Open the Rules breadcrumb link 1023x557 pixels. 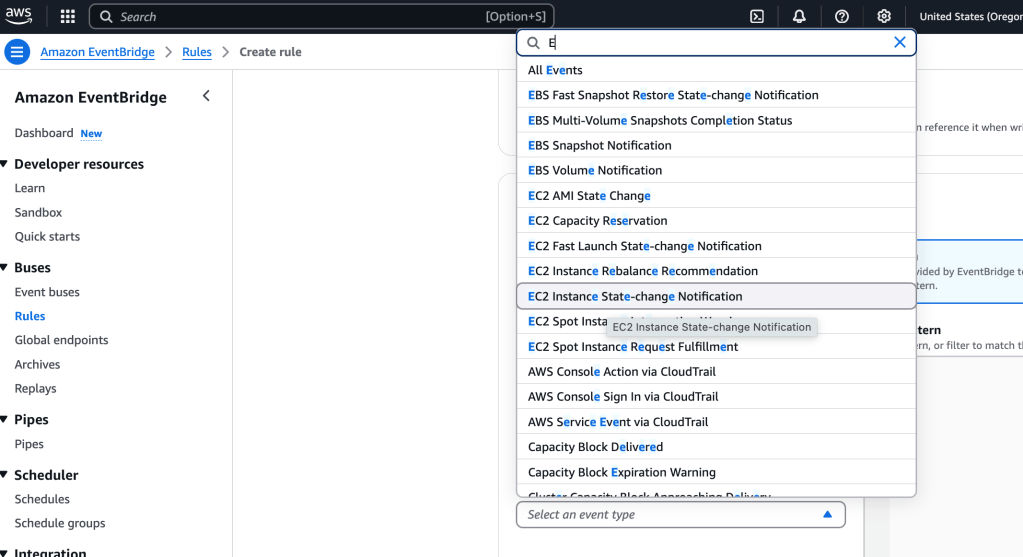(x=196, y=52)
